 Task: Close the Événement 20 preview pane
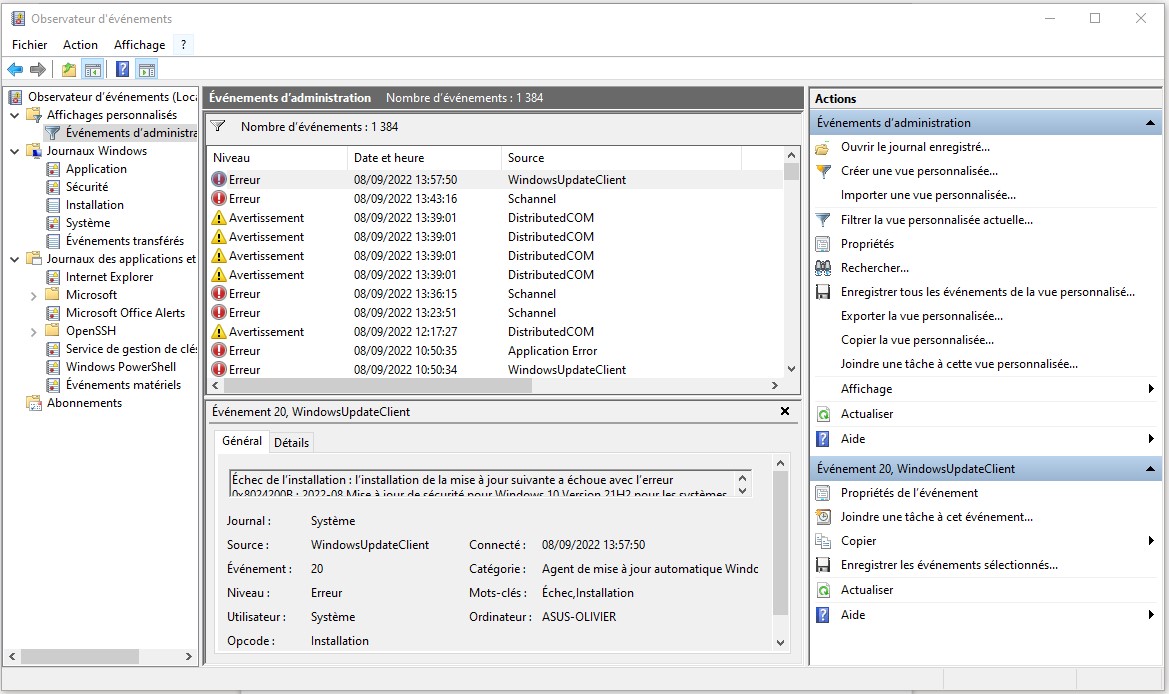click(785, 411)
